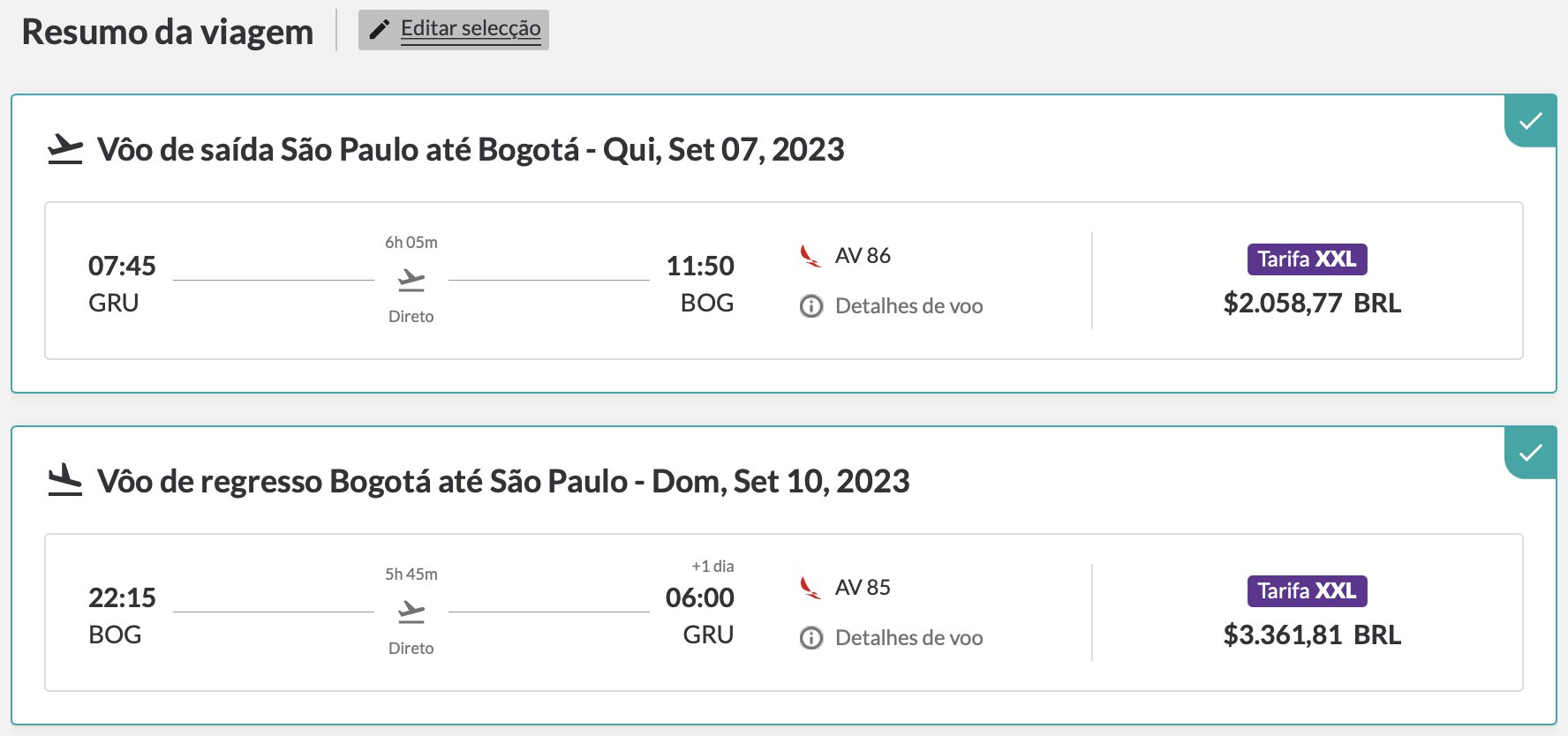This screenshot has width=1568, height=736.
Task: Open Detalhes de voo for return flight
Action: point(908,638)
